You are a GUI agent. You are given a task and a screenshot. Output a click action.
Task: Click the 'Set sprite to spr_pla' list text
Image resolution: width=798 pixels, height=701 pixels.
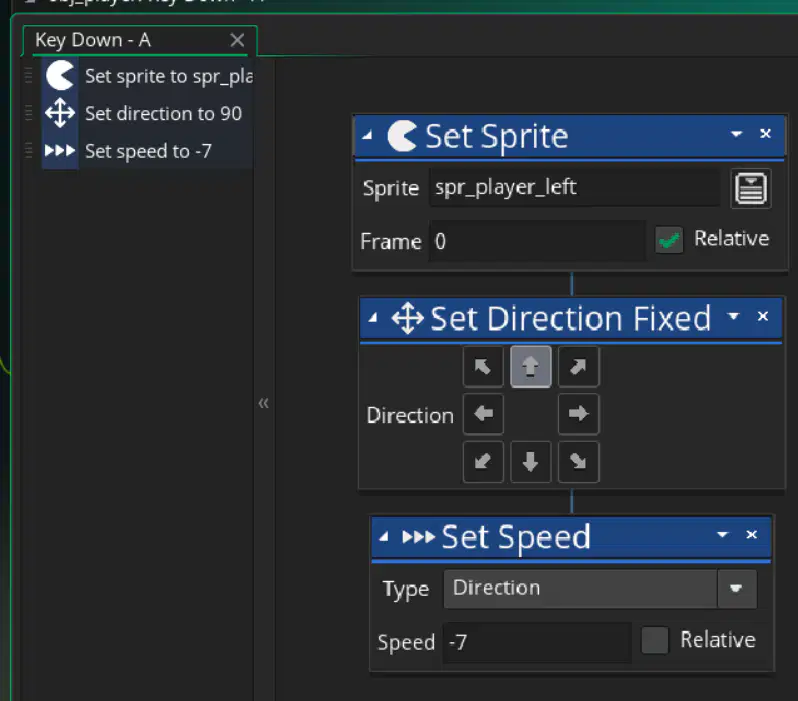[169, 76]
